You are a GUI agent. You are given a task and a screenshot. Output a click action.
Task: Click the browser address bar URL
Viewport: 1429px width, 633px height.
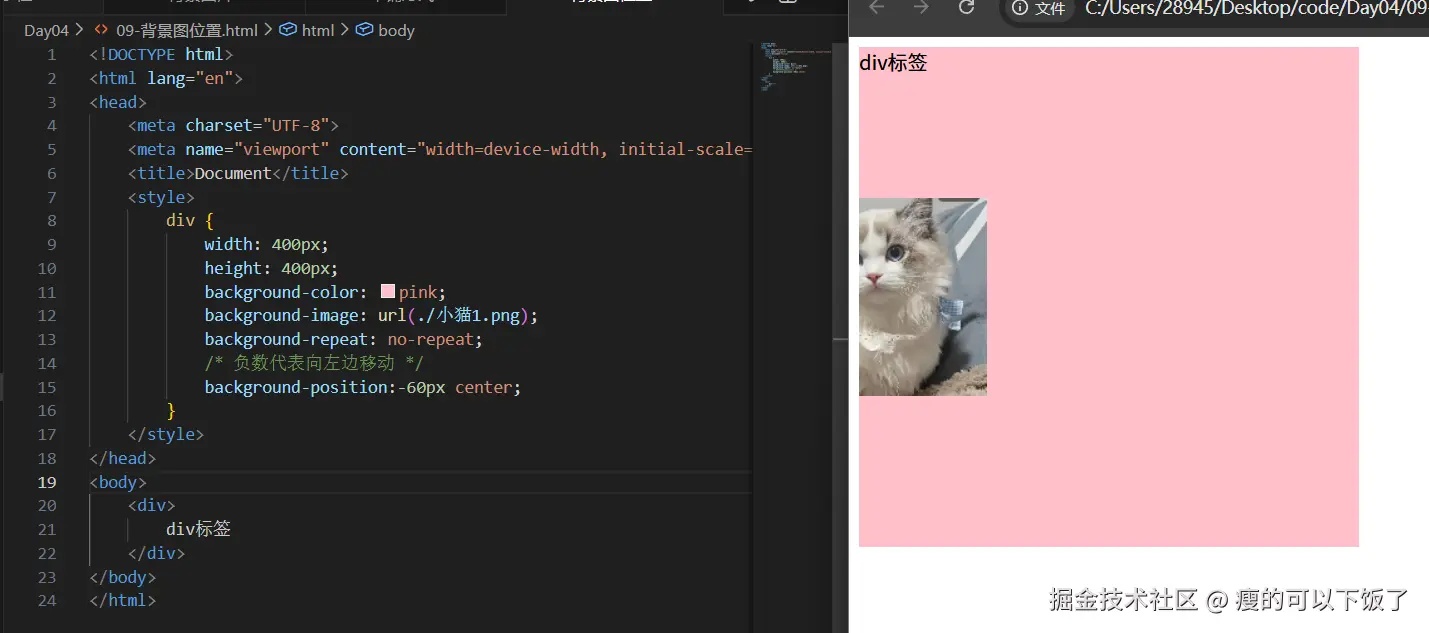tap(1256, 8)
